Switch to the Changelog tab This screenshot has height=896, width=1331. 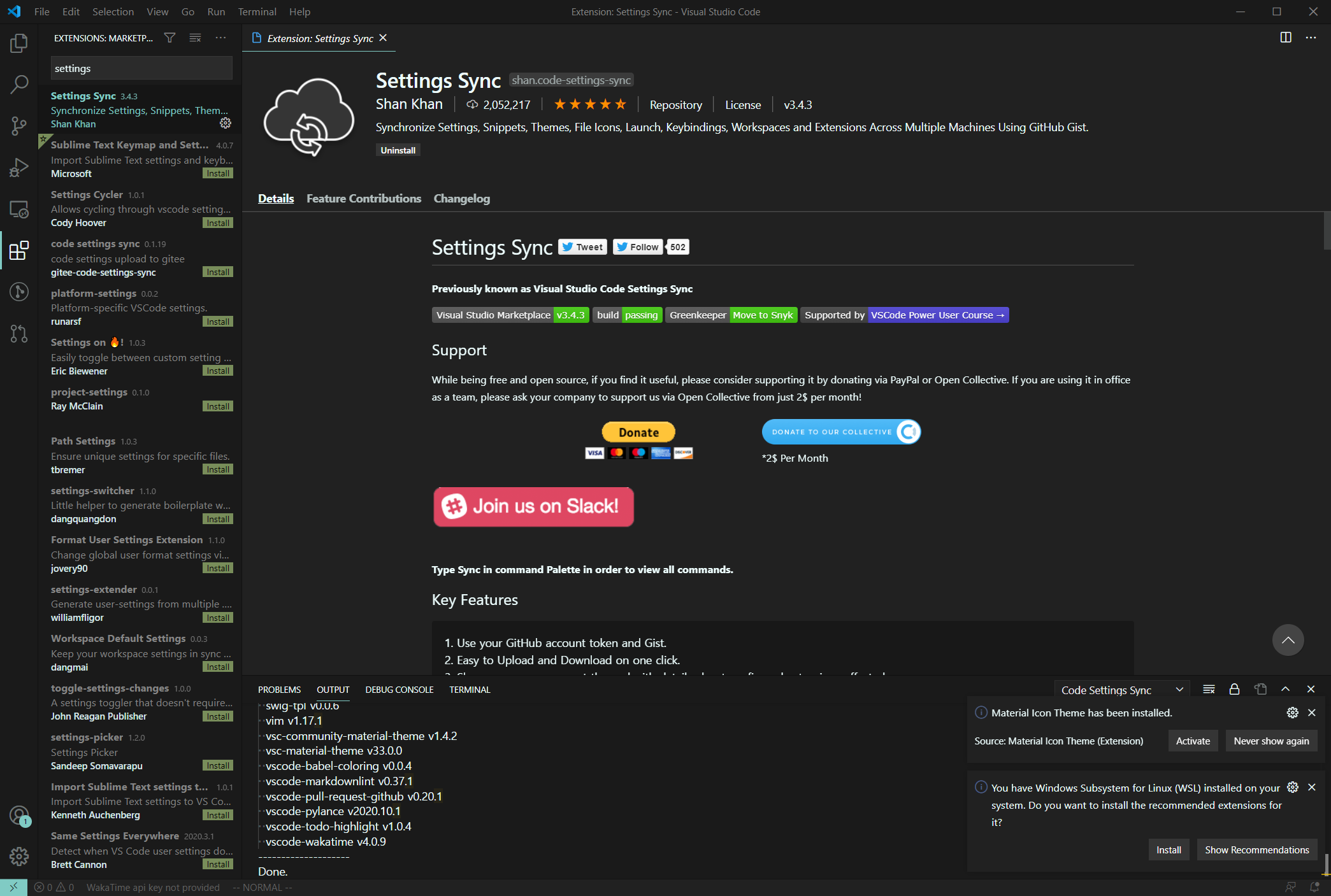[x=461, y=199]
